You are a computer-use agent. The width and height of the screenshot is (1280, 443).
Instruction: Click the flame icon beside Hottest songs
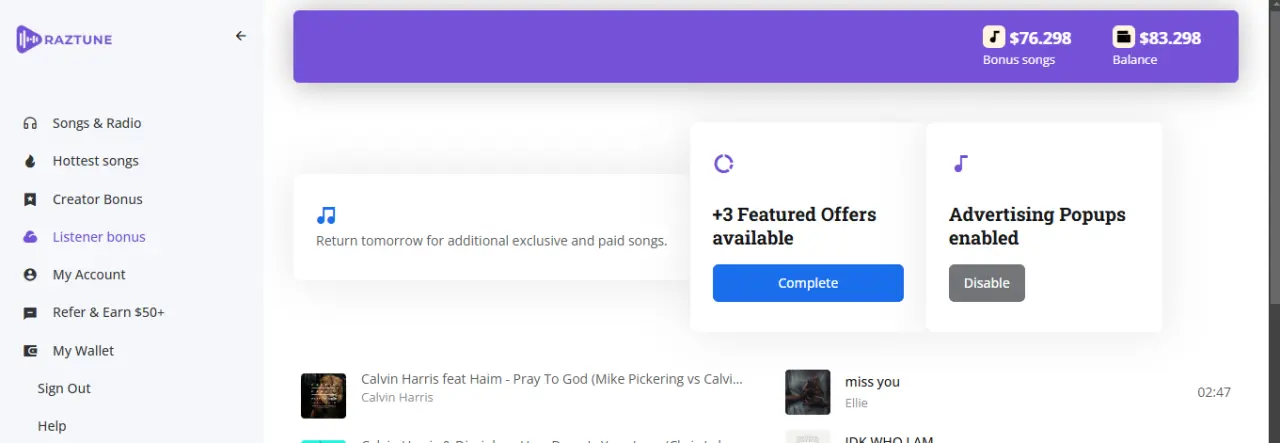(30, 161)
